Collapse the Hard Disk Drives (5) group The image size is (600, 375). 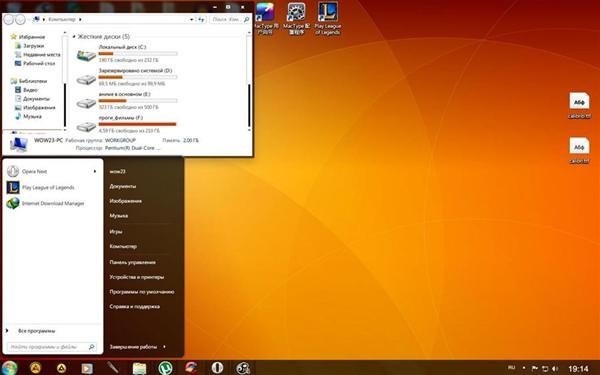point(74,37)
